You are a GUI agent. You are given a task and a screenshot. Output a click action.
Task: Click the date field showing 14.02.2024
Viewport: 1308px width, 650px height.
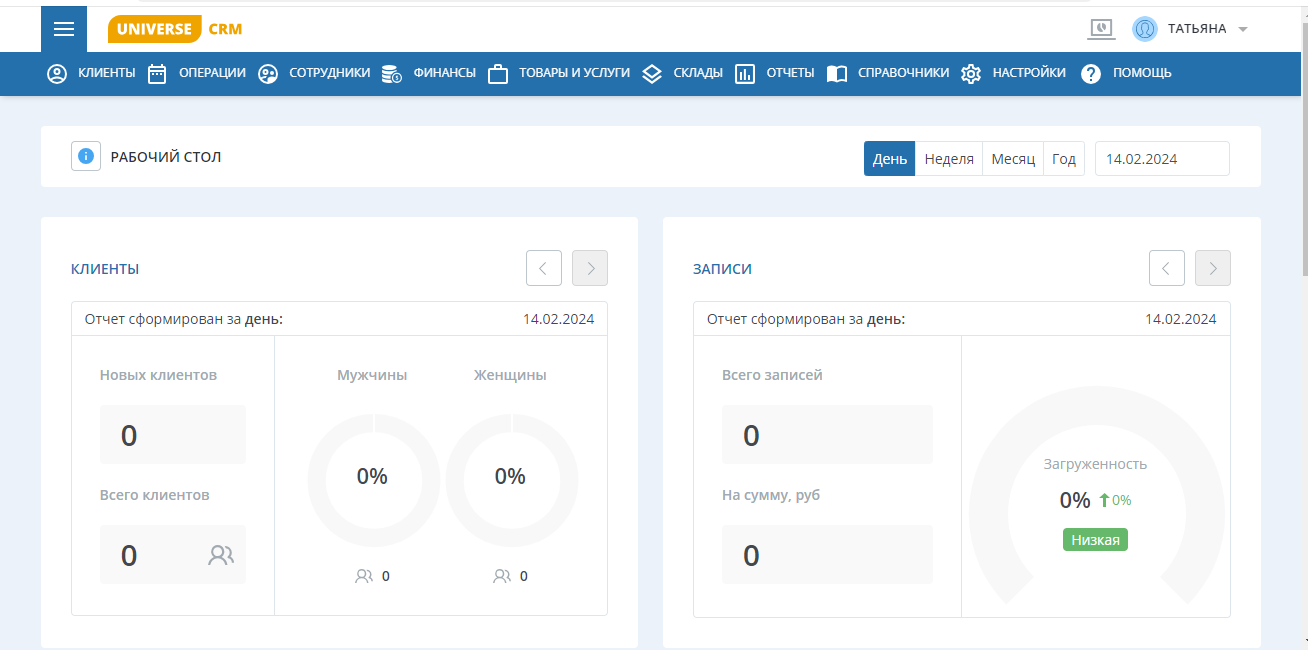1162,158
